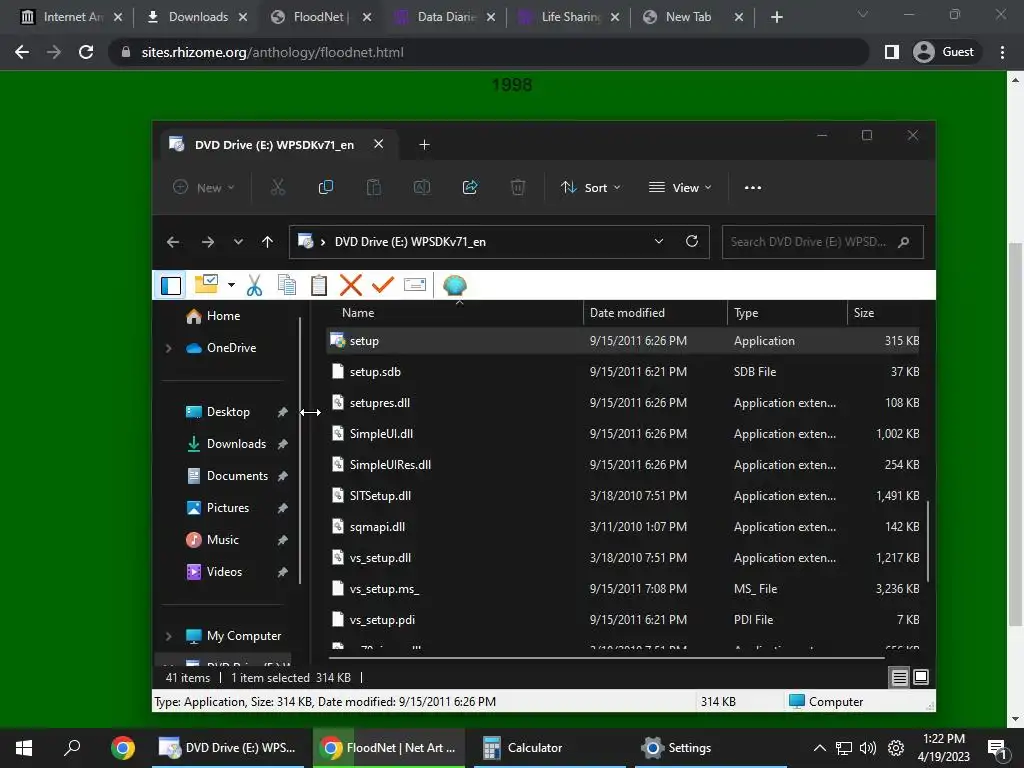Click the Classic Shell globe settings icon
This screenshot has width=1024, height=768.
455,285
